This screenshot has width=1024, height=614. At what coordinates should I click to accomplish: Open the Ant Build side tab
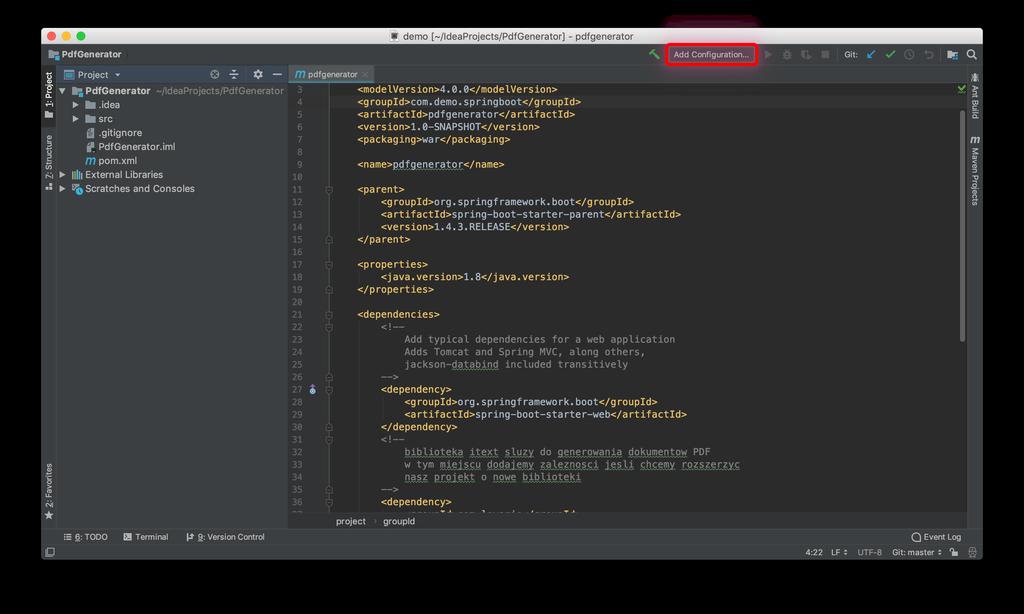[974, 96]
